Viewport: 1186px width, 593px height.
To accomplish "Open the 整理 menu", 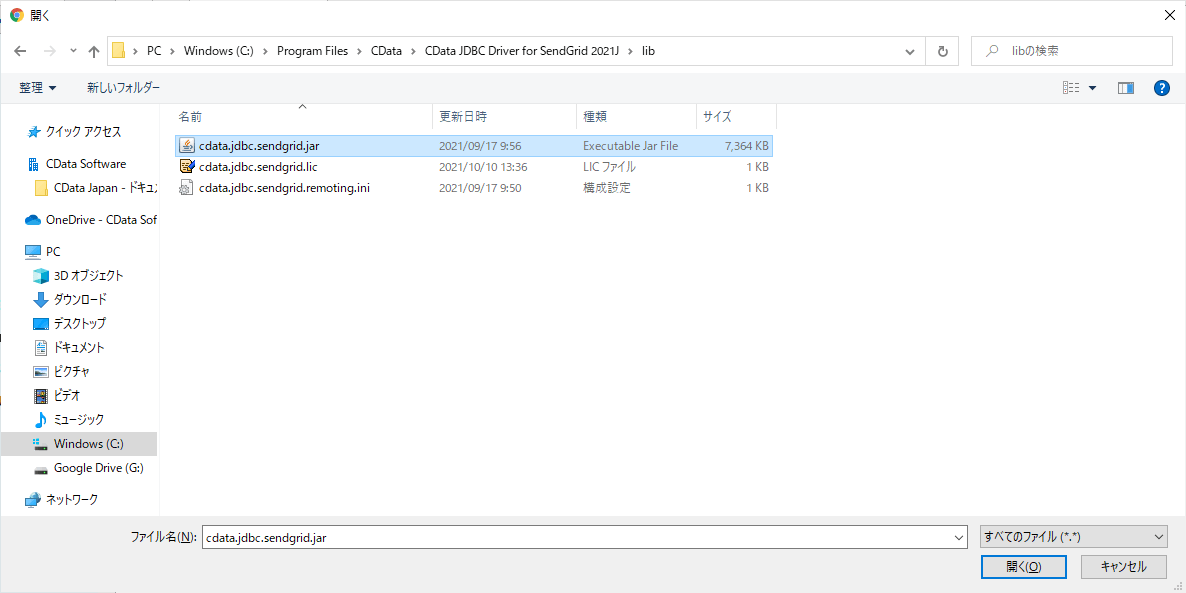I will (38, 88).
